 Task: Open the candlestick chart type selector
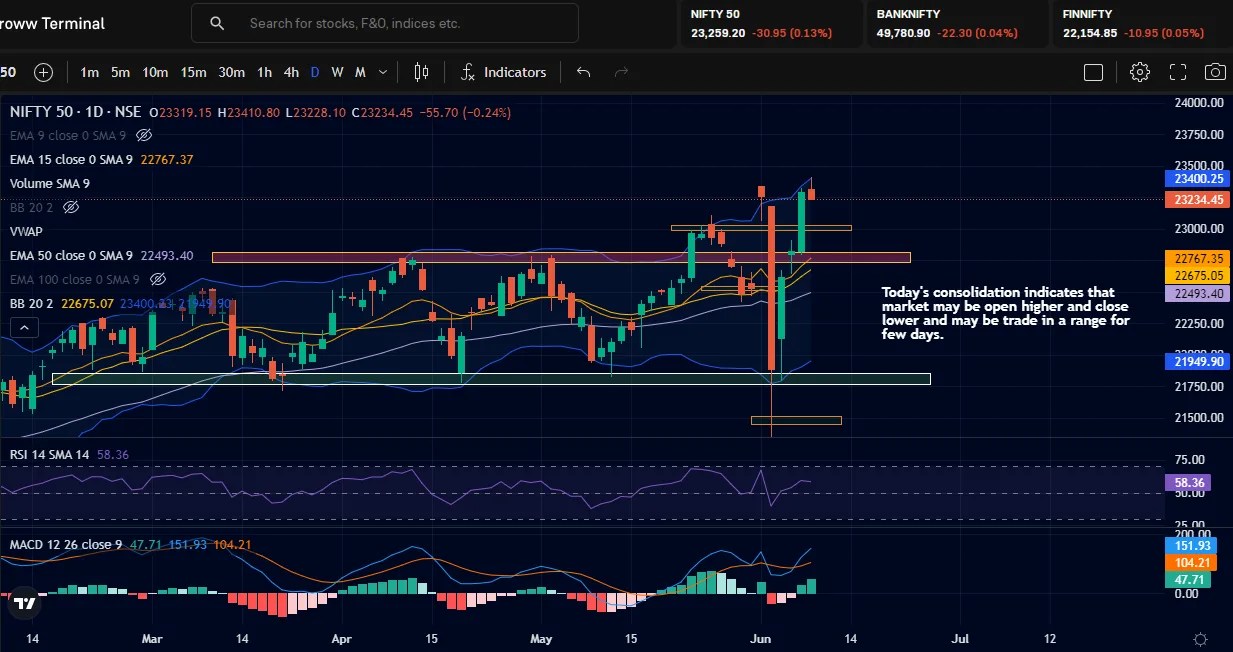[421, 72]
